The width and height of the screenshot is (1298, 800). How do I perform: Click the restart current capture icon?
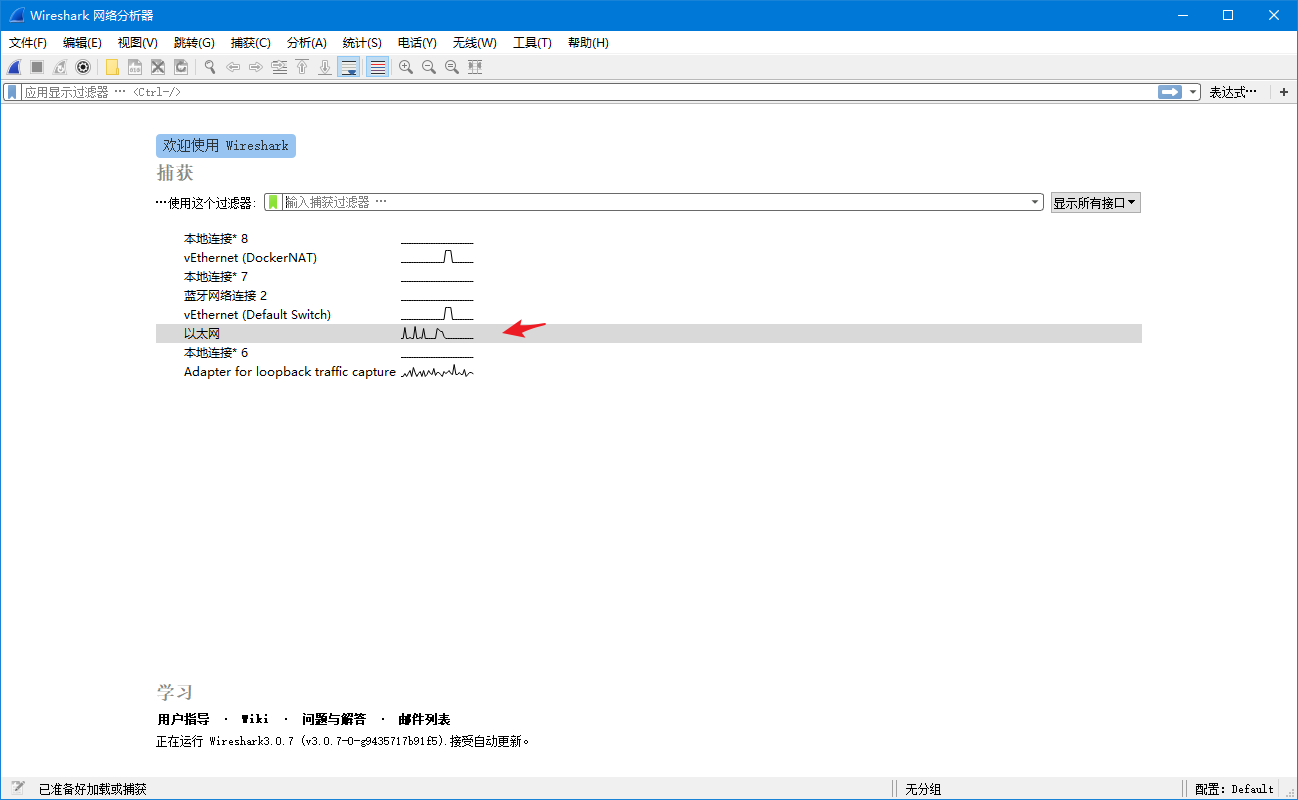[60, 67]
